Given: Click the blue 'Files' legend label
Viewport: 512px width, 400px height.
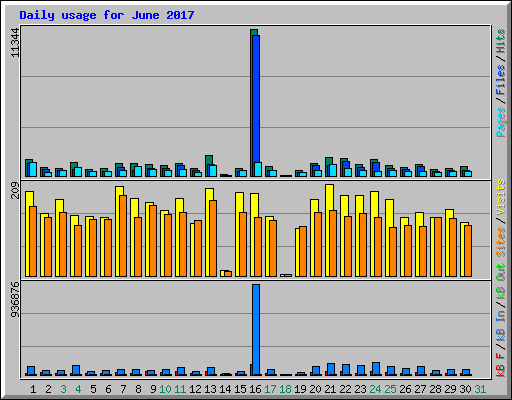Looking at the screenshot, I should coord(501,80).
